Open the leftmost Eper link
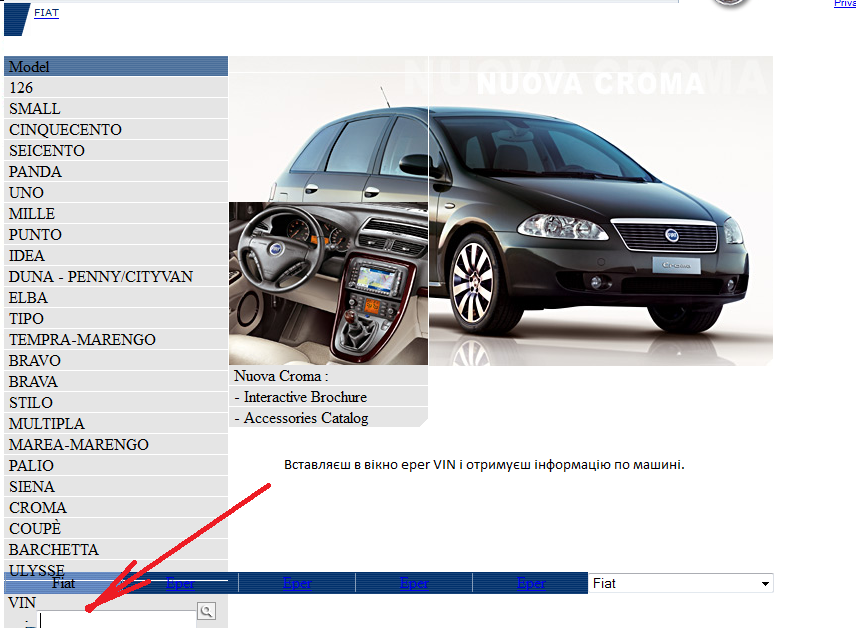The image size is (856, 628). click(x=181, y=584)
